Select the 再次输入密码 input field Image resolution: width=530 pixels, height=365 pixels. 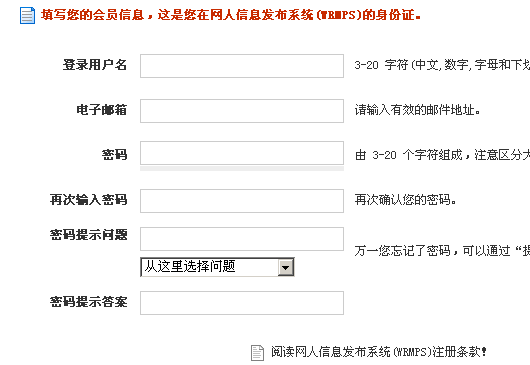242,201
